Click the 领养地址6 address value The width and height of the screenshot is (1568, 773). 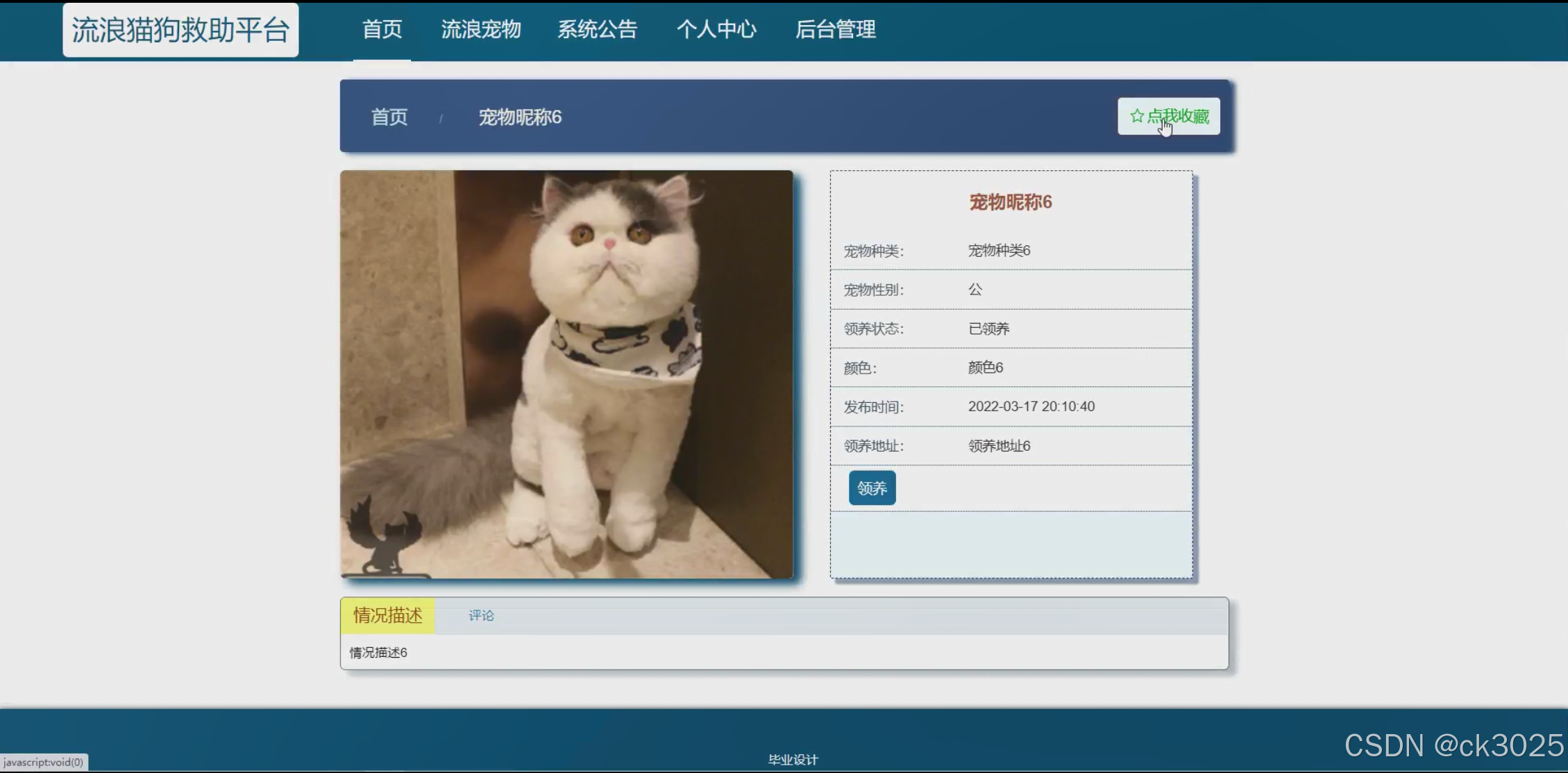pyautogui.click(x=999, y=446)
